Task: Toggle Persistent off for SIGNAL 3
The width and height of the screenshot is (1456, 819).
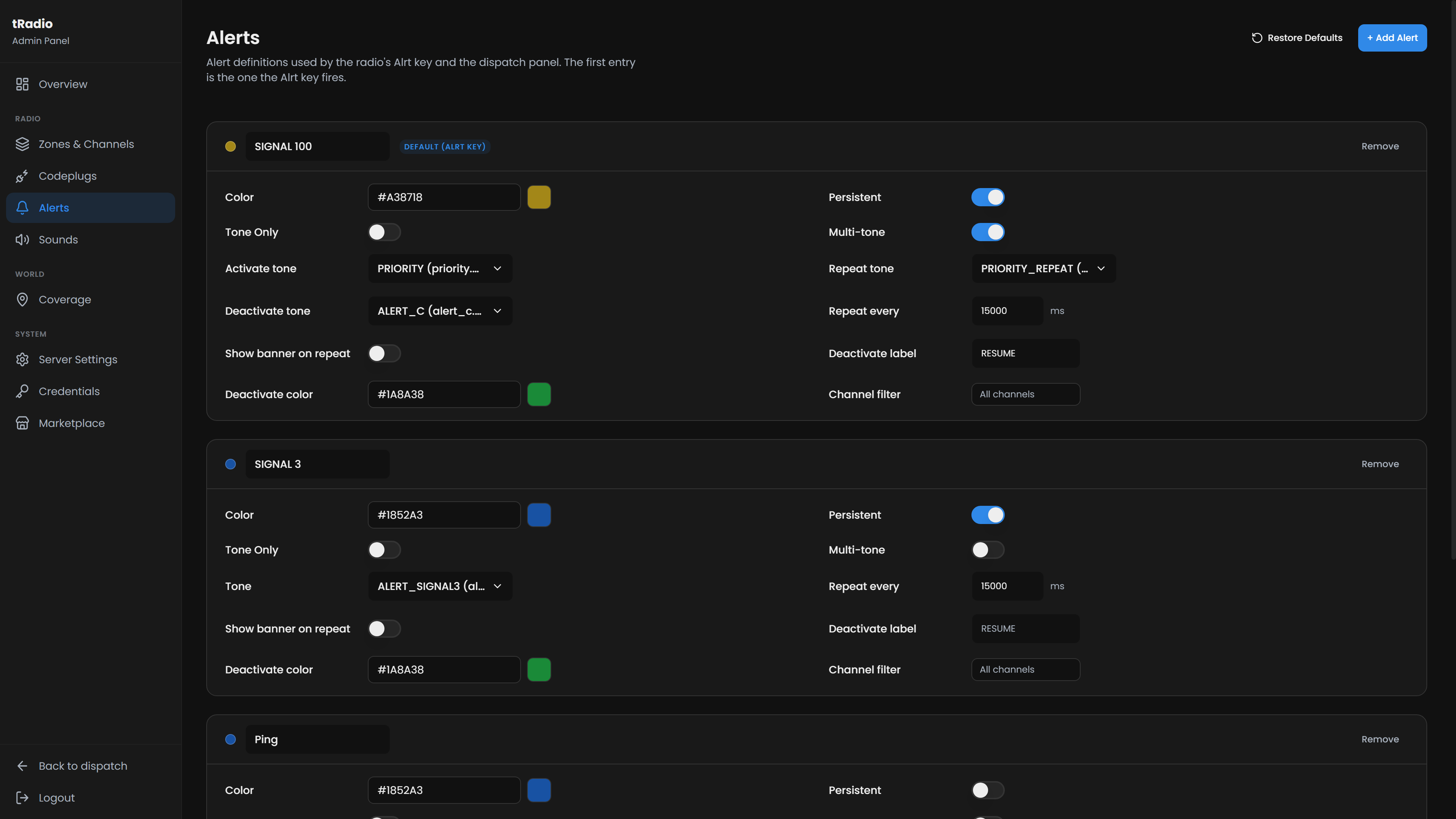Action: (987, 515)
